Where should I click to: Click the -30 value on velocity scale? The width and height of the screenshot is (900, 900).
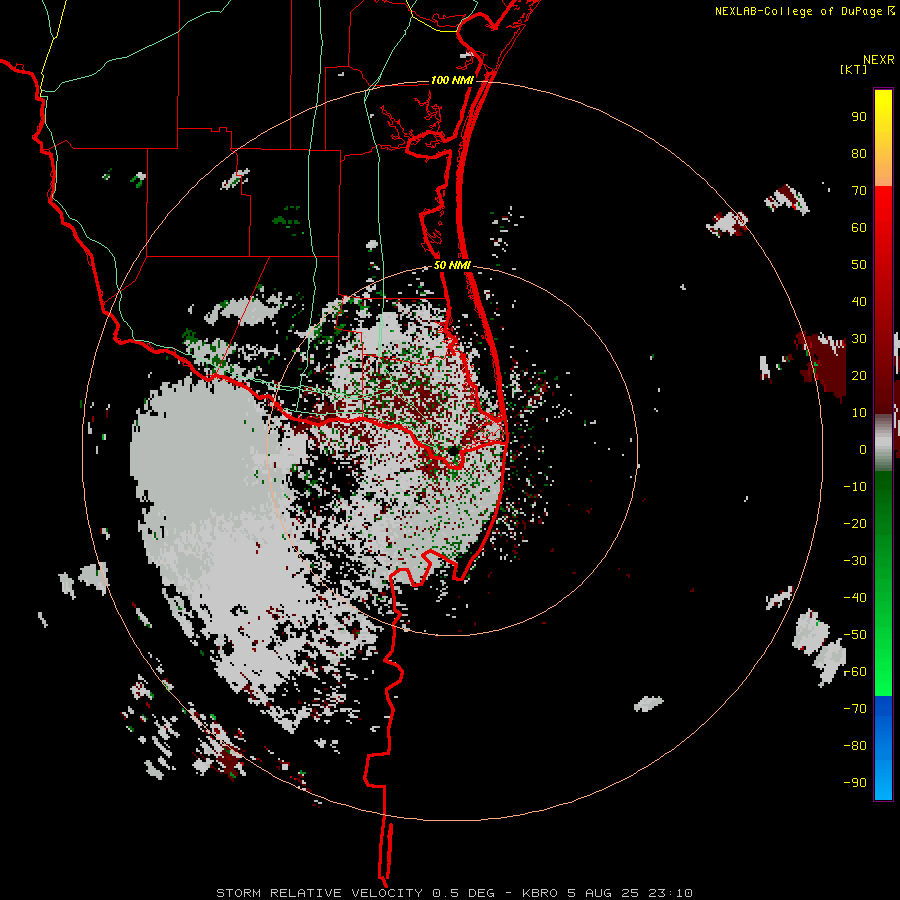(x=855, y=561)
